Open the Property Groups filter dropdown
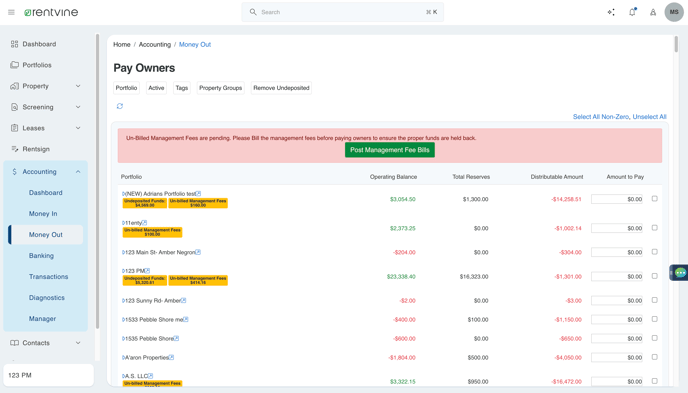The image size is (688, 393). click(x=221, y=88)
